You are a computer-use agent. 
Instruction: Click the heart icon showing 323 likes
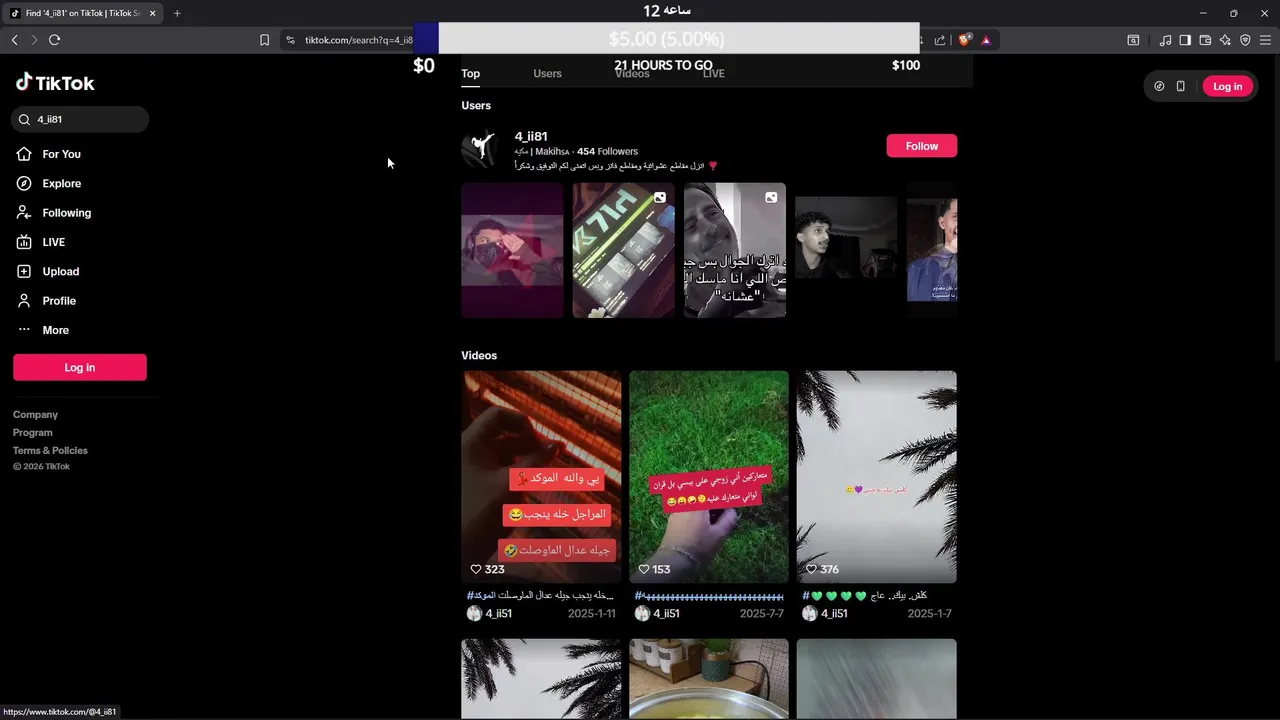pyautogui.click(x=476, y=569)
